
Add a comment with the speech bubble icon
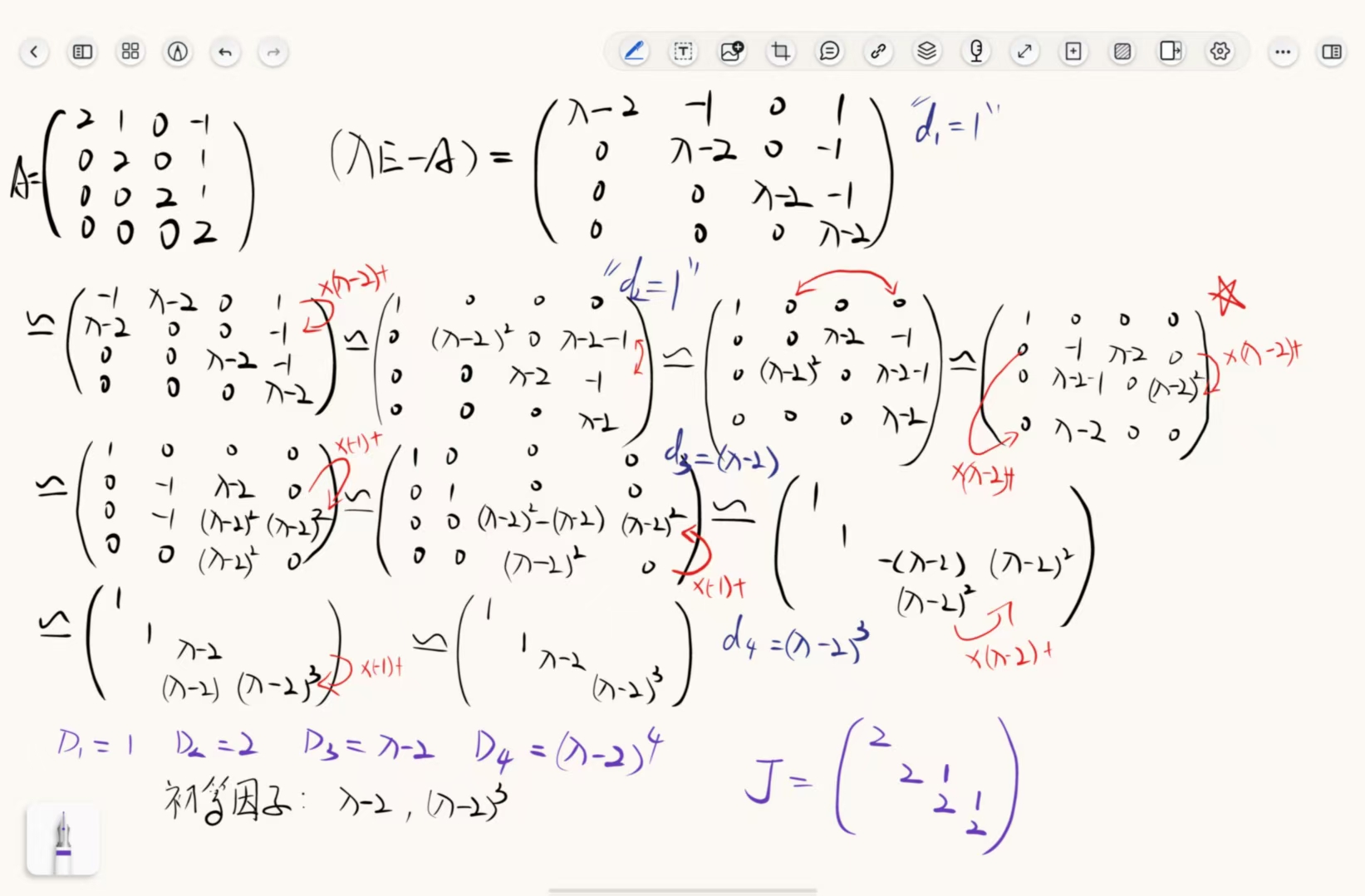(829, 51)
